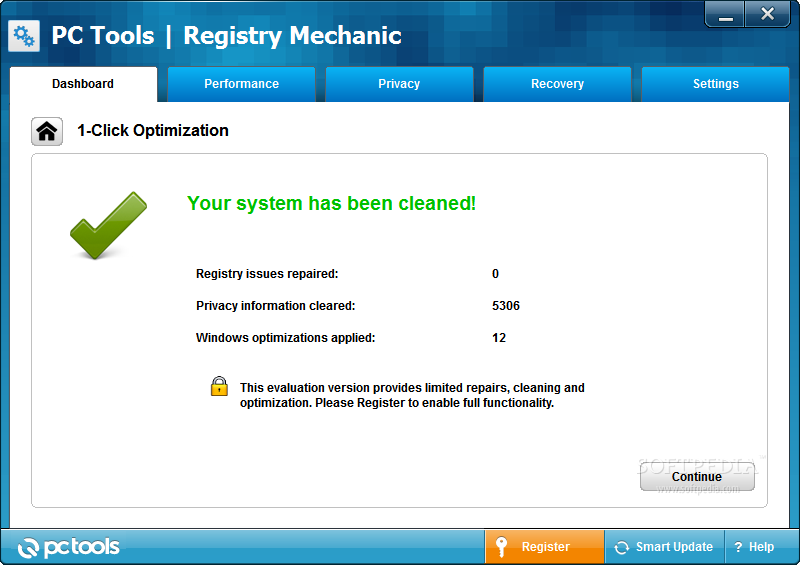The image size is (800, 565).
Task: Open the Performance tab
Action: (241, 84)
